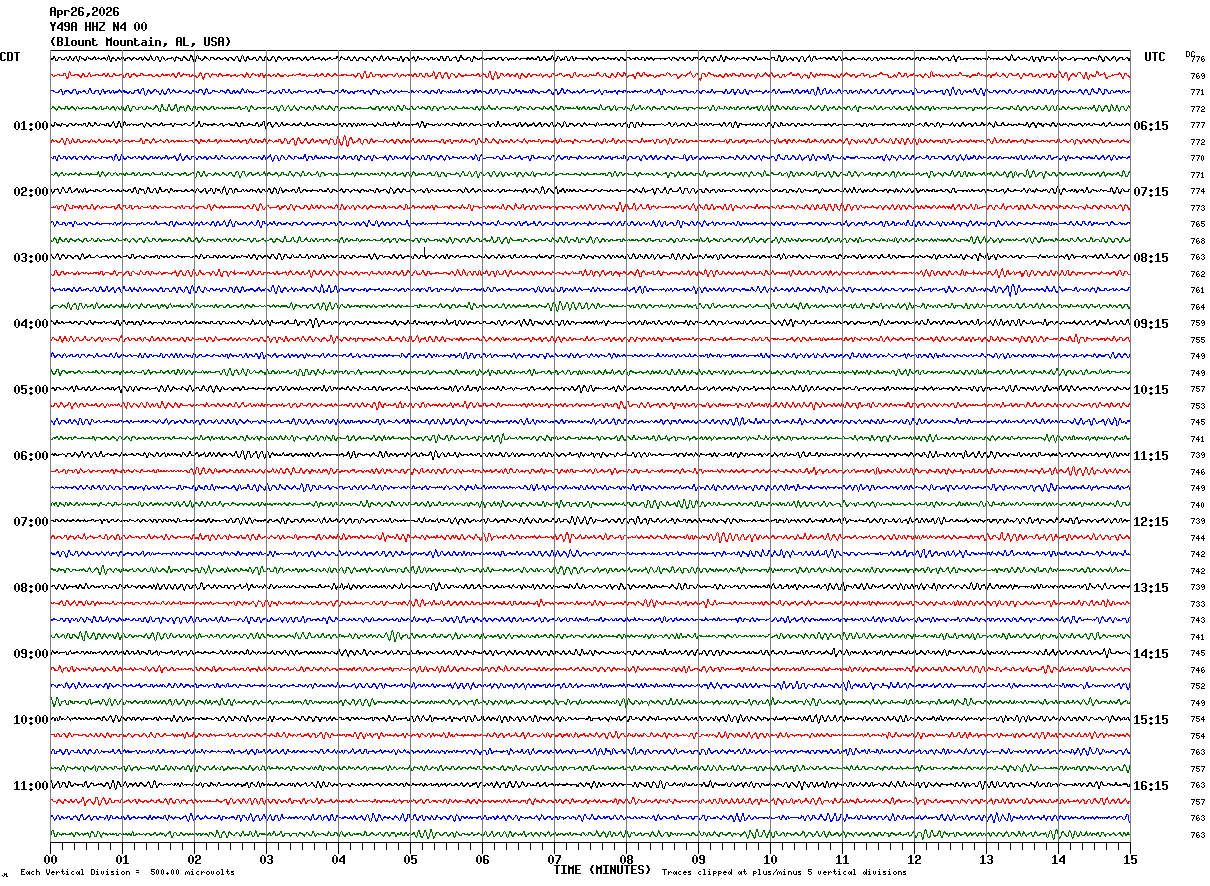
Task: Click minute axis tick label "09" at bottom
Action: [x=698, y=859]
